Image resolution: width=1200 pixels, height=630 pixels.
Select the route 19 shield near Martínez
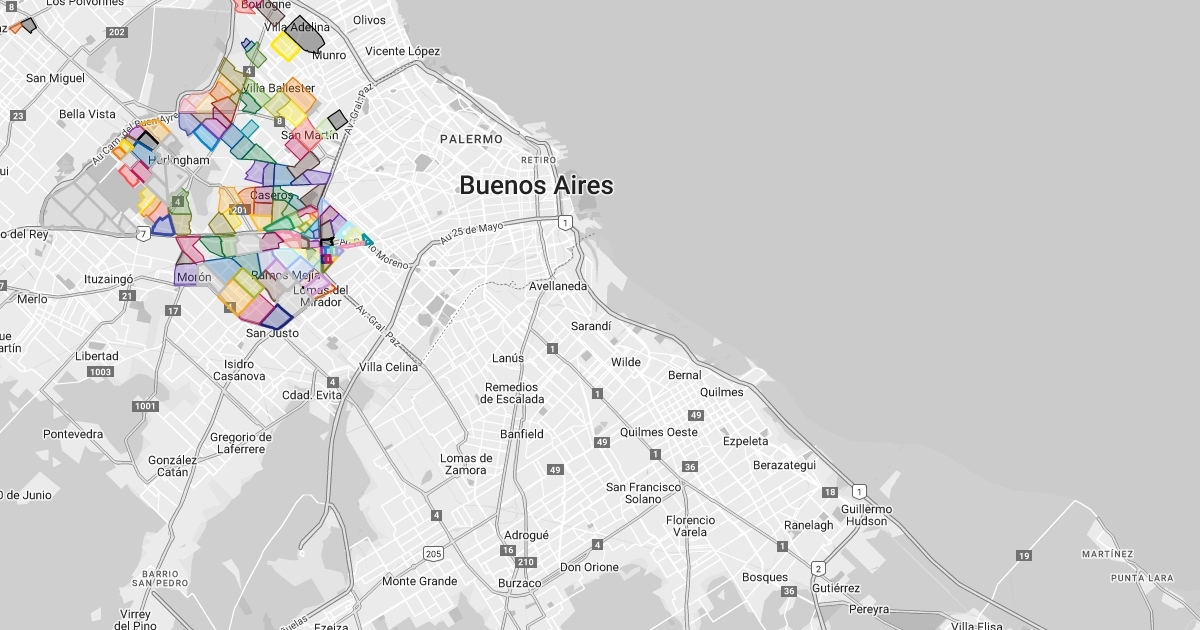click(x=1023, y=555)
